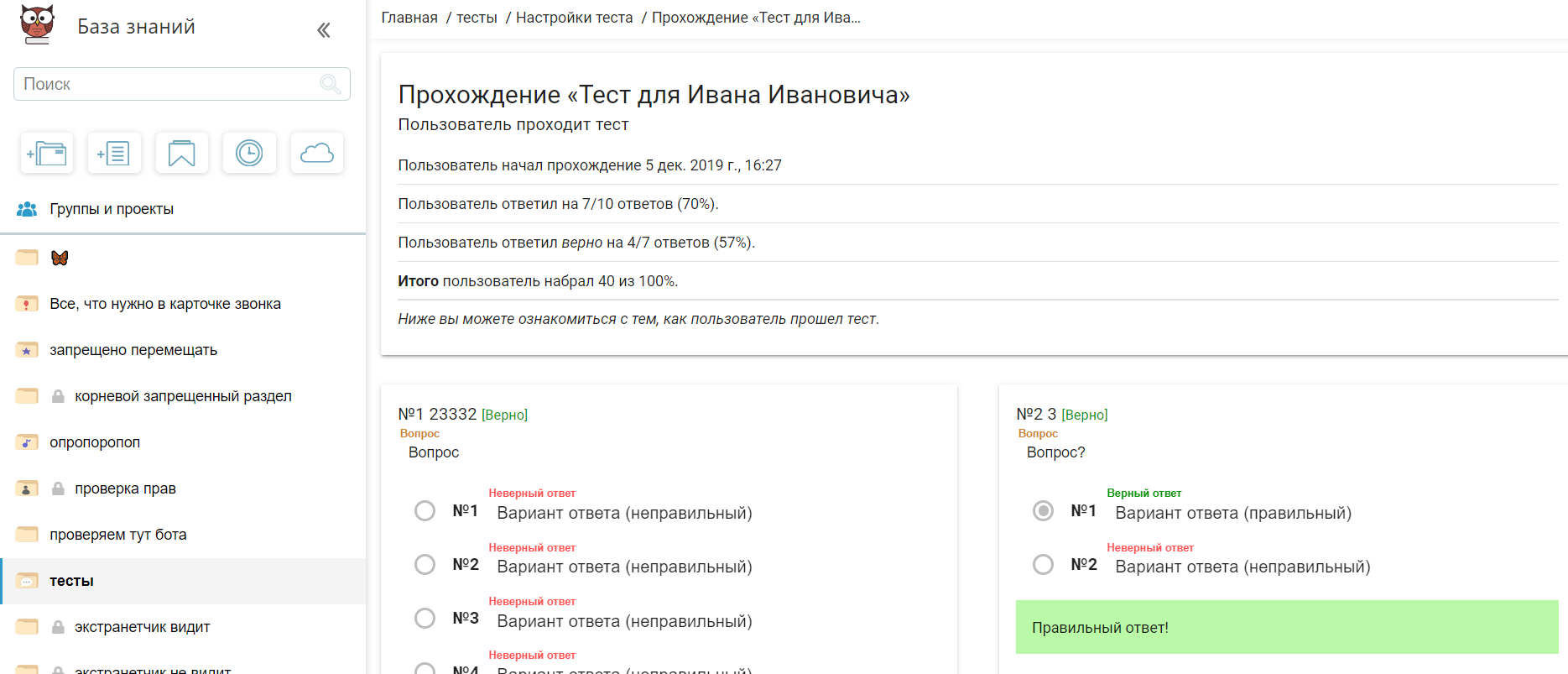Click the Поиск search field

182,84
